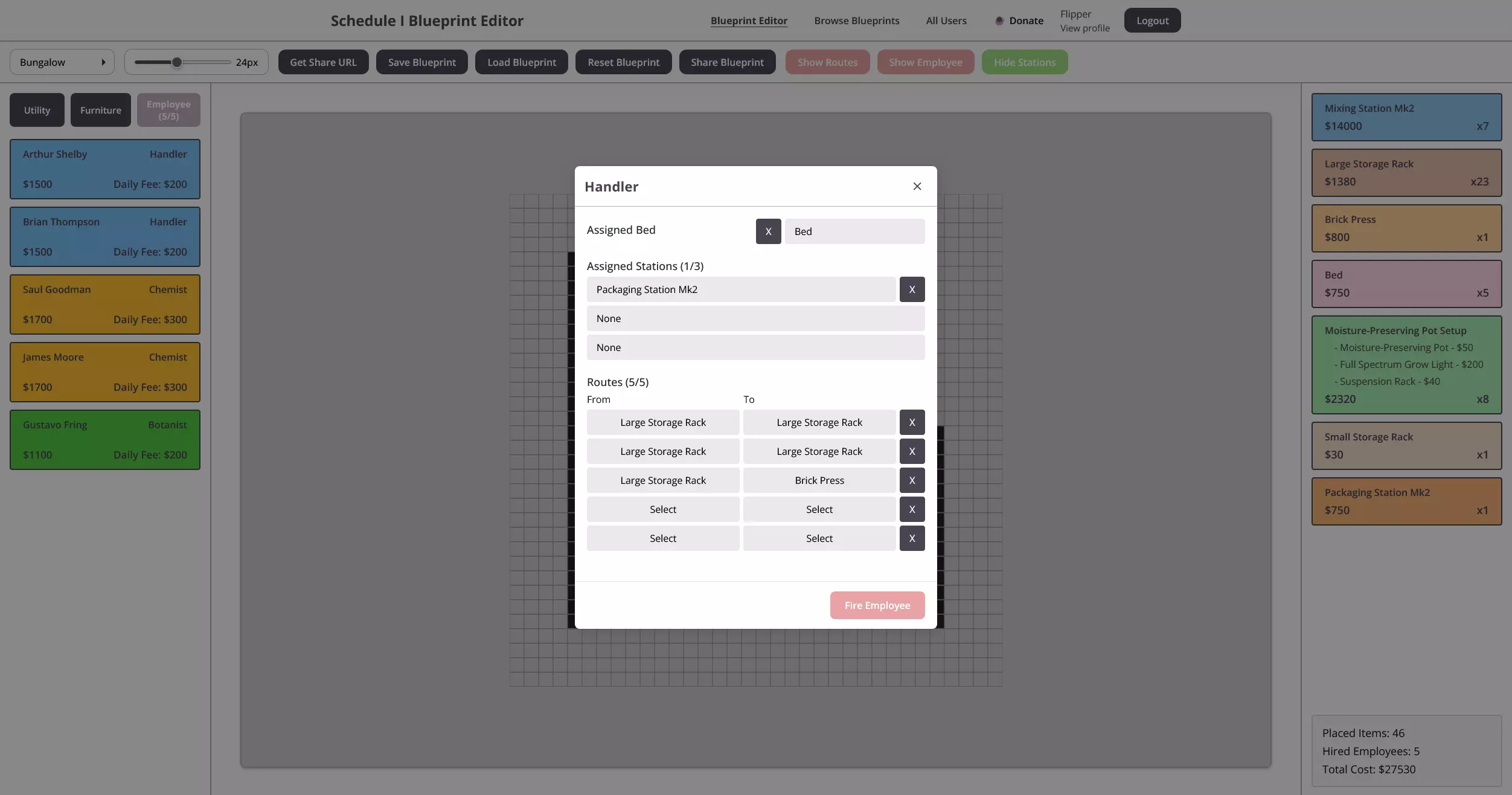
Task: Toggle Hide Stations button
Action: pyautogui.click(x=1024, y=62)
